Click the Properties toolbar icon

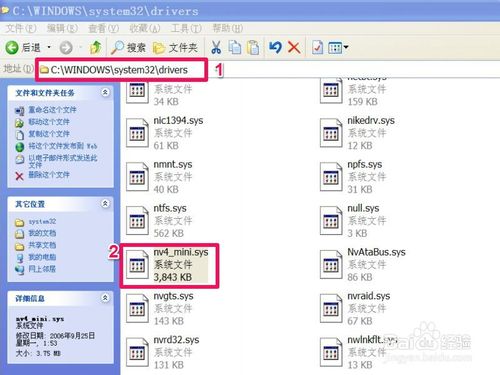317,48
